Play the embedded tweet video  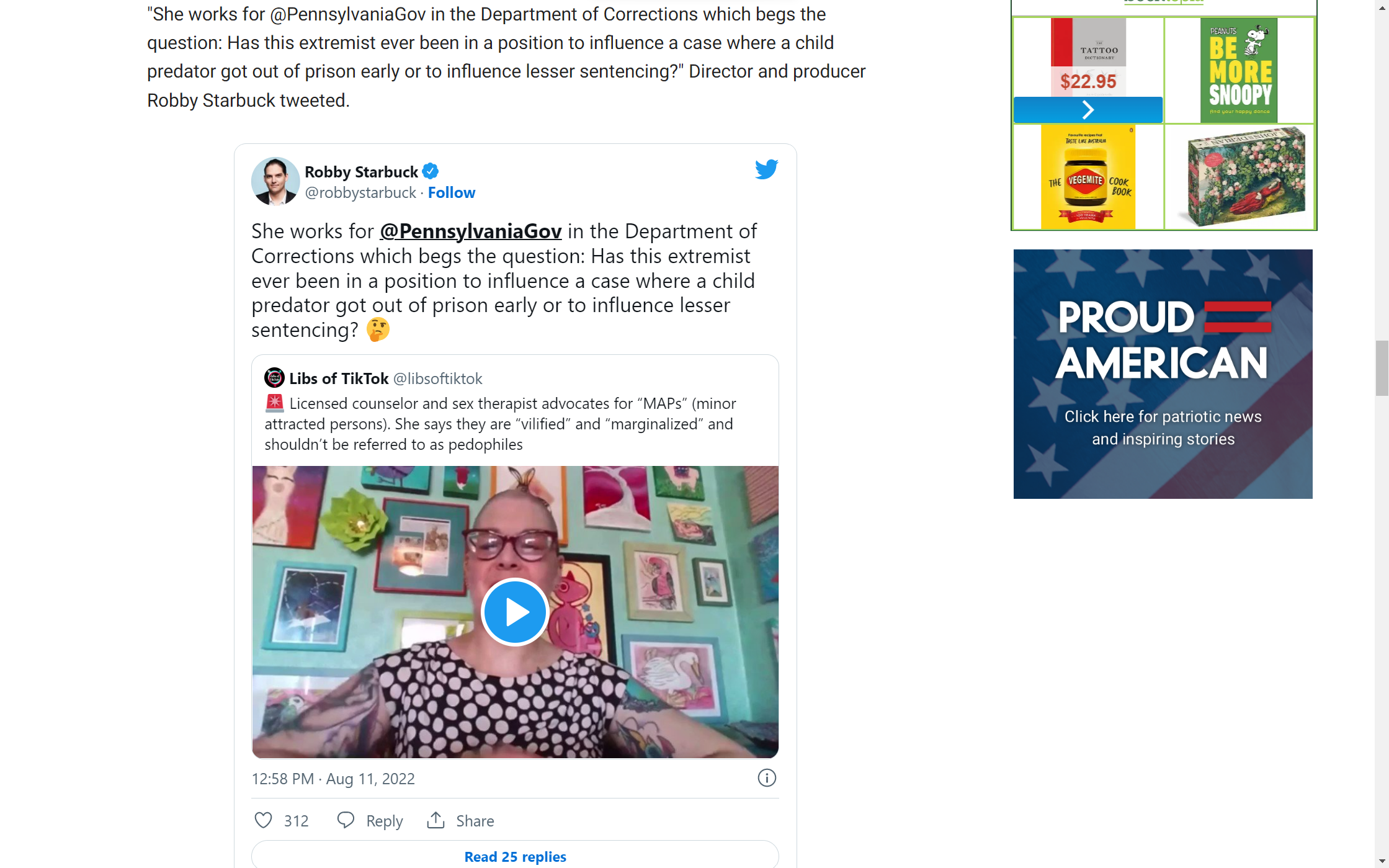point(515,612)
